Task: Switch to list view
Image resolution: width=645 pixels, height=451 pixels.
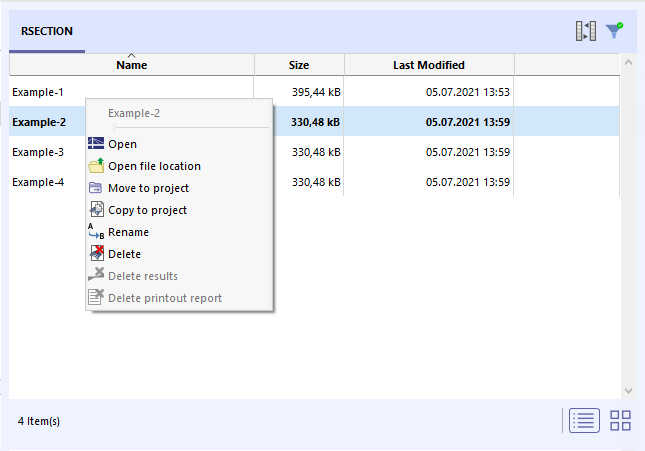Action: 584,420
